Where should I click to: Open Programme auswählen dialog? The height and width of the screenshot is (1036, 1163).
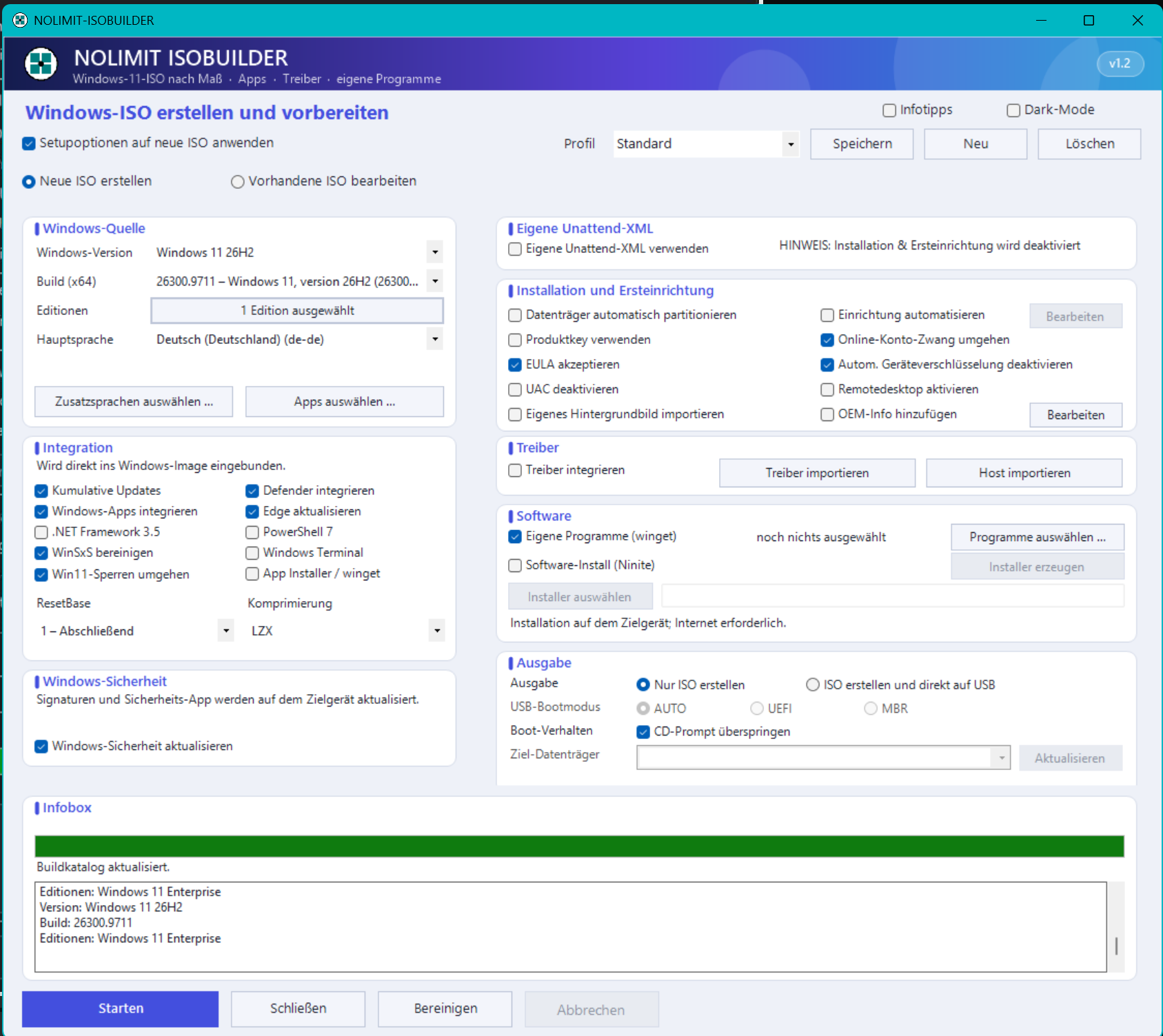[x=1038, y=537]
